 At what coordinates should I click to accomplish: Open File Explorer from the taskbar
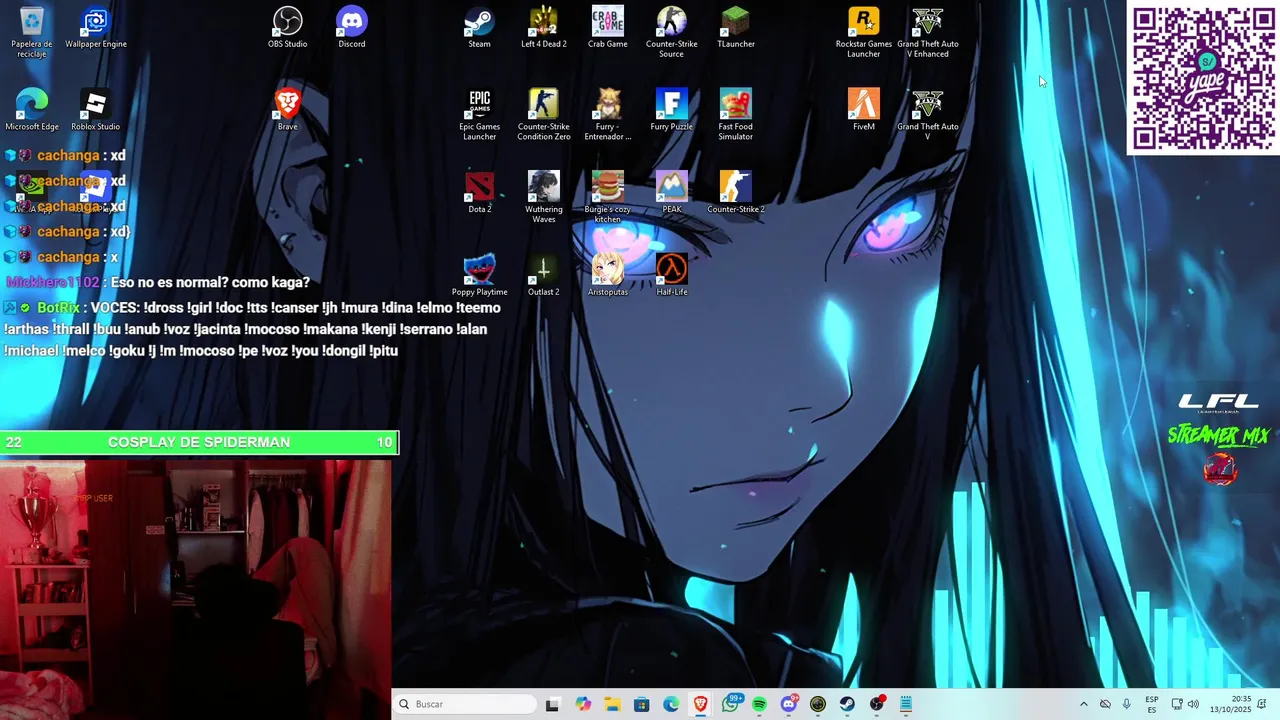click(612, 704)
